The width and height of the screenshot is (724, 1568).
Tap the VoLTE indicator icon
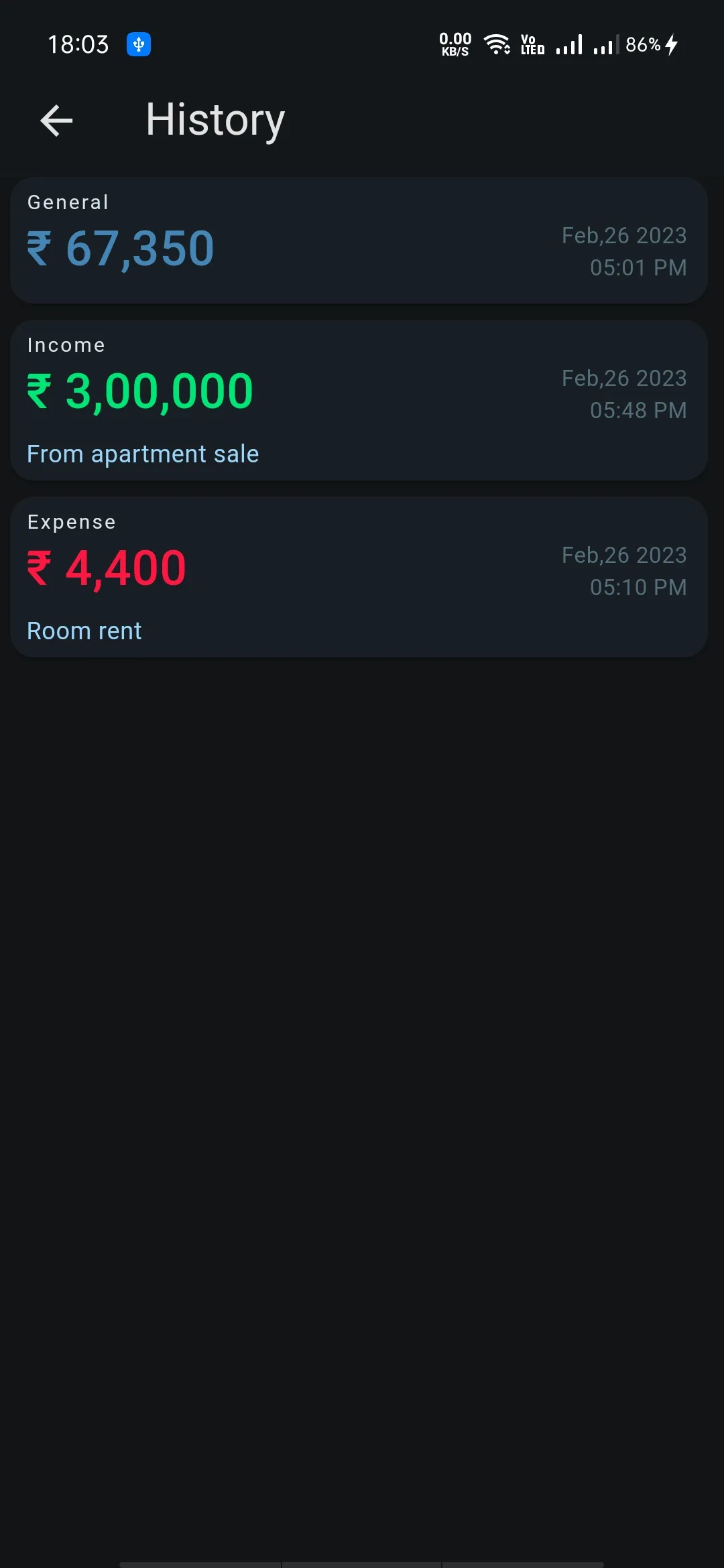532,45
